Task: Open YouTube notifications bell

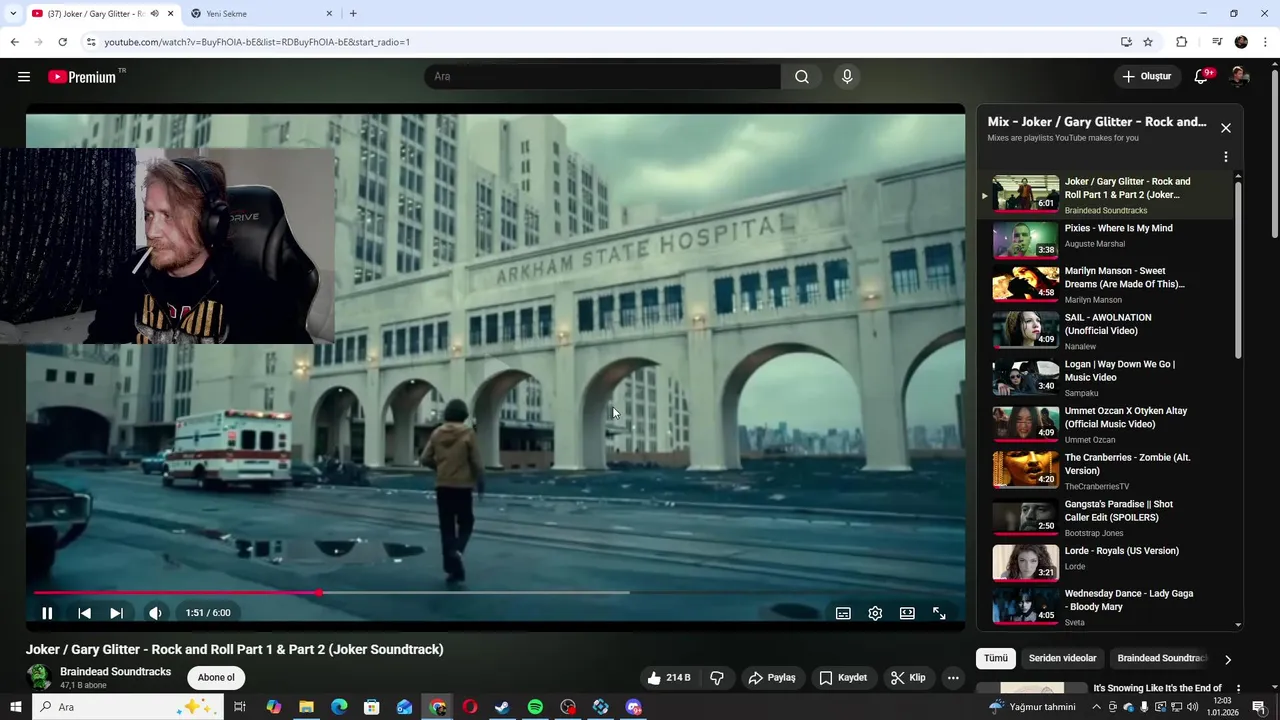Action: click(1202, 77)
